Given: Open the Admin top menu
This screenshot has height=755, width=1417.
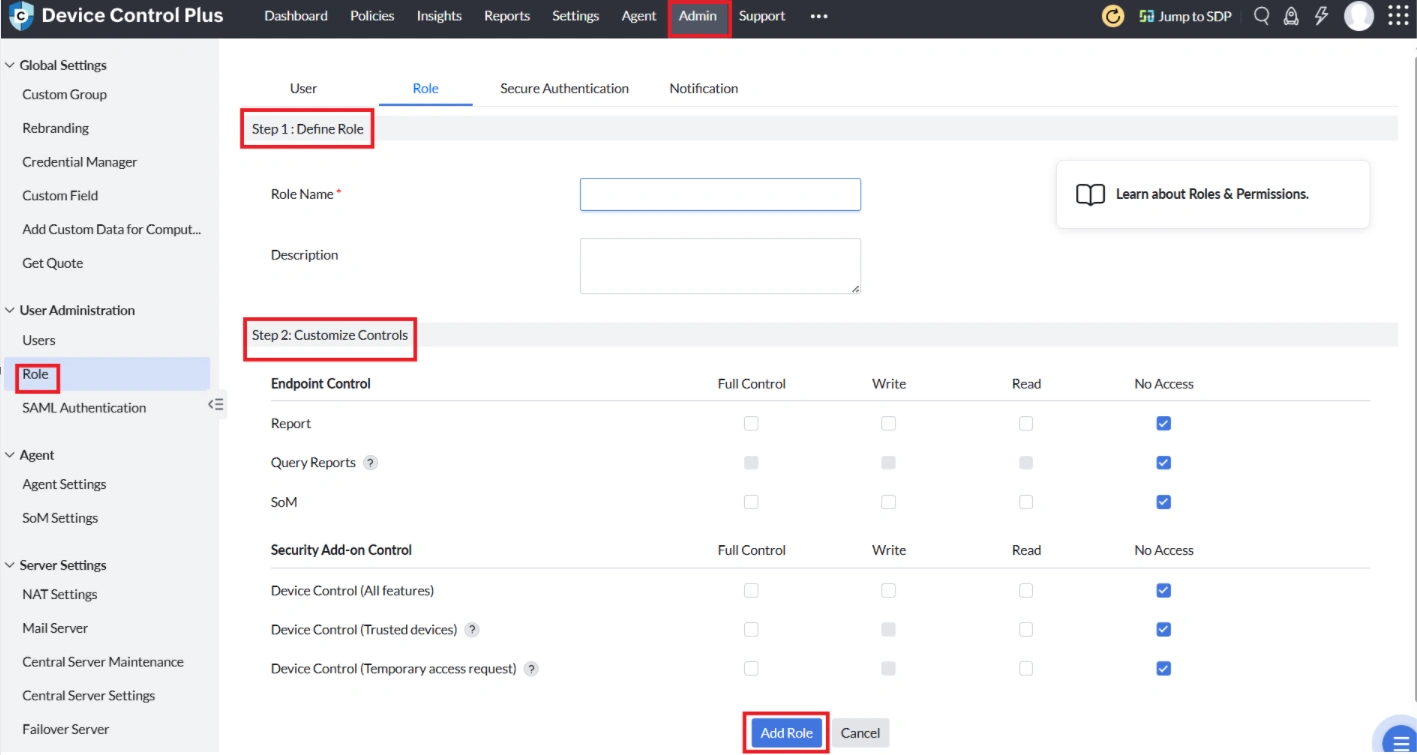Looking at the screenshot, I should pyautogui.click(x=698, y=16).
